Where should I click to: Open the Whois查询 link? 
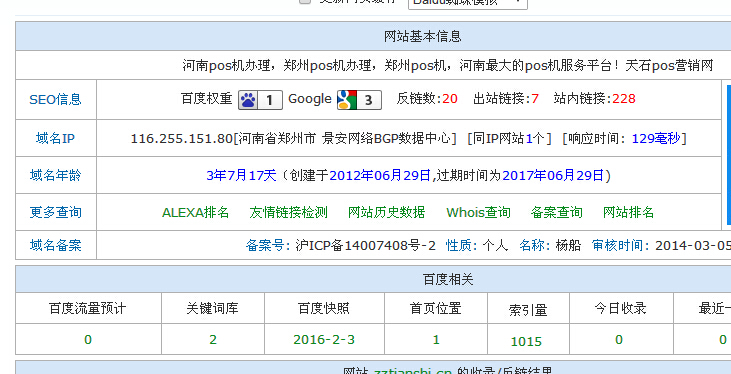[x=478, y=213]
